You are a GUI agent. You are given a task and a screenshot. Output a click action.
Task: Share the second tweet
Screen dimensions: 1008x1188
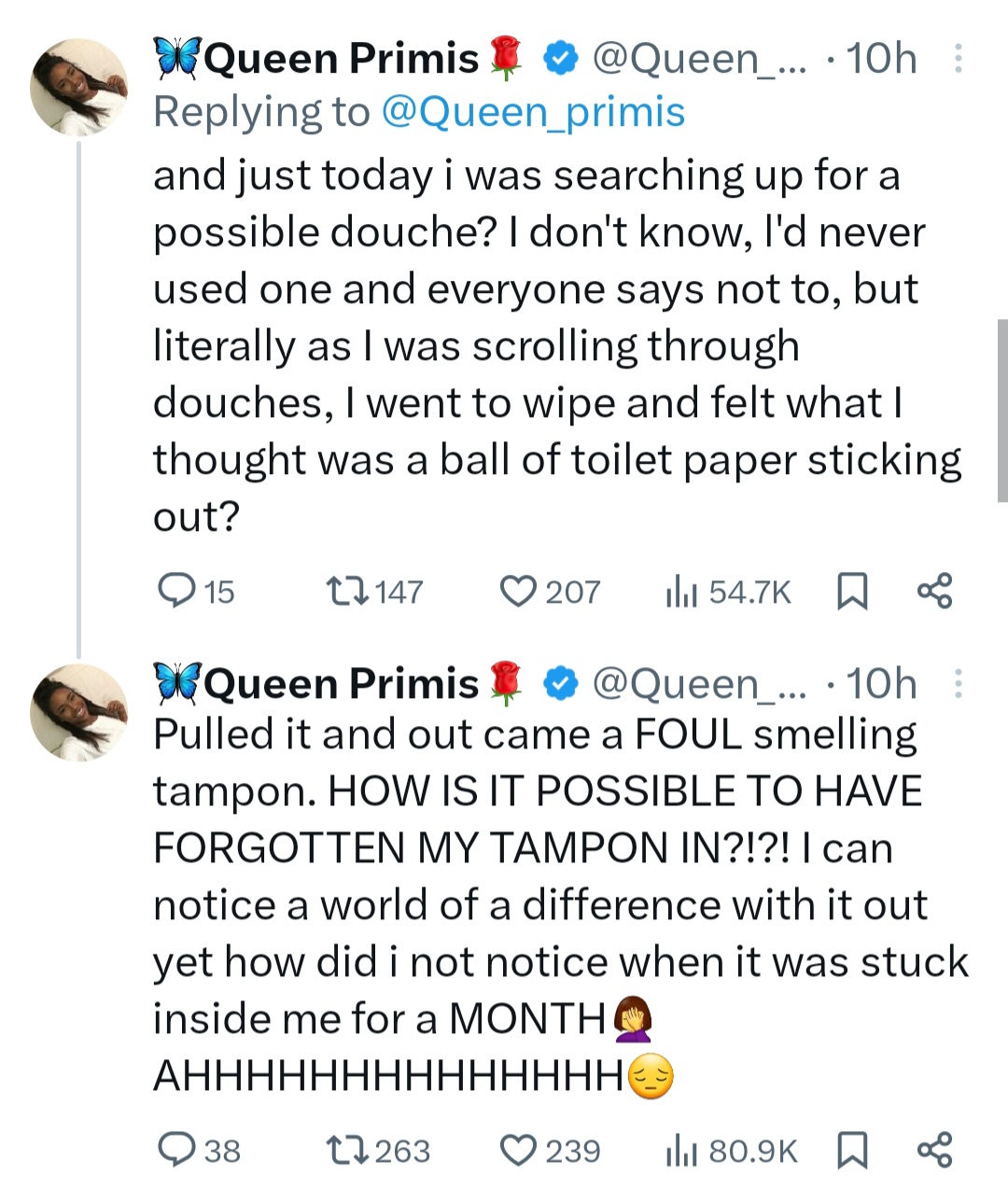pos(934,1150)
